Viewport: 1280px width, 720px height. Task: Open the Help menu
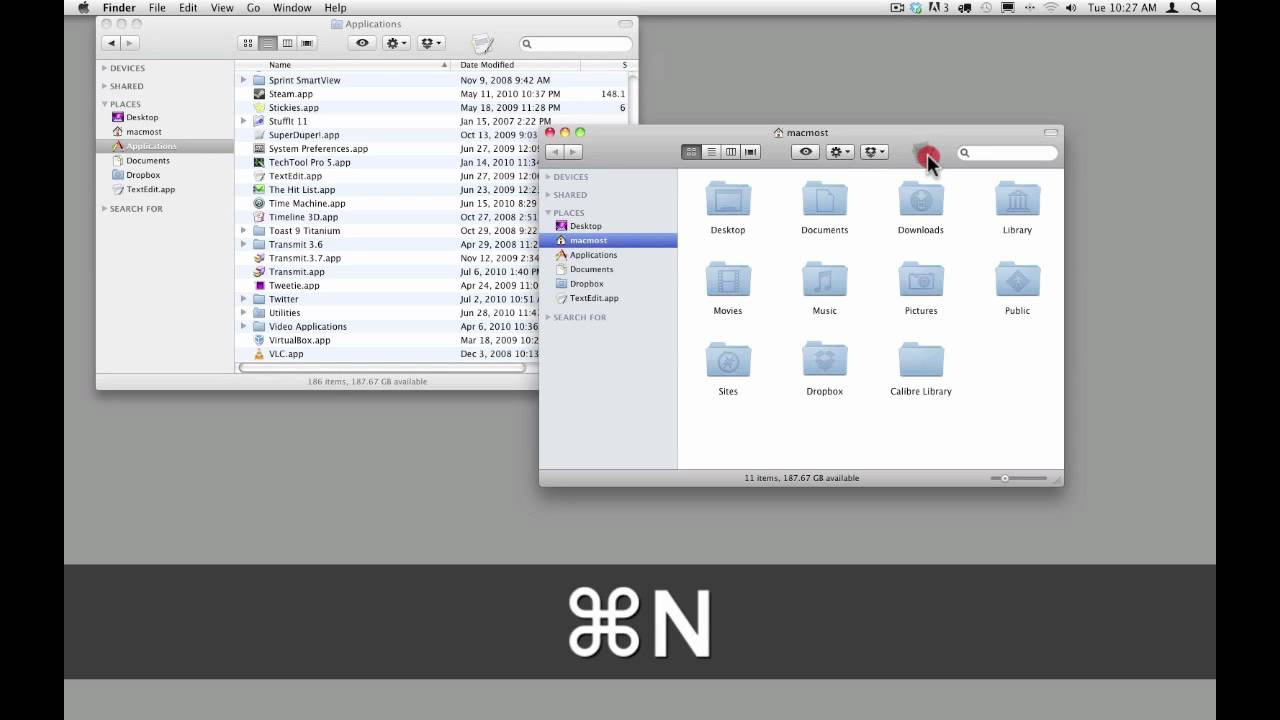pyautogui.click(x=335, y=8)
